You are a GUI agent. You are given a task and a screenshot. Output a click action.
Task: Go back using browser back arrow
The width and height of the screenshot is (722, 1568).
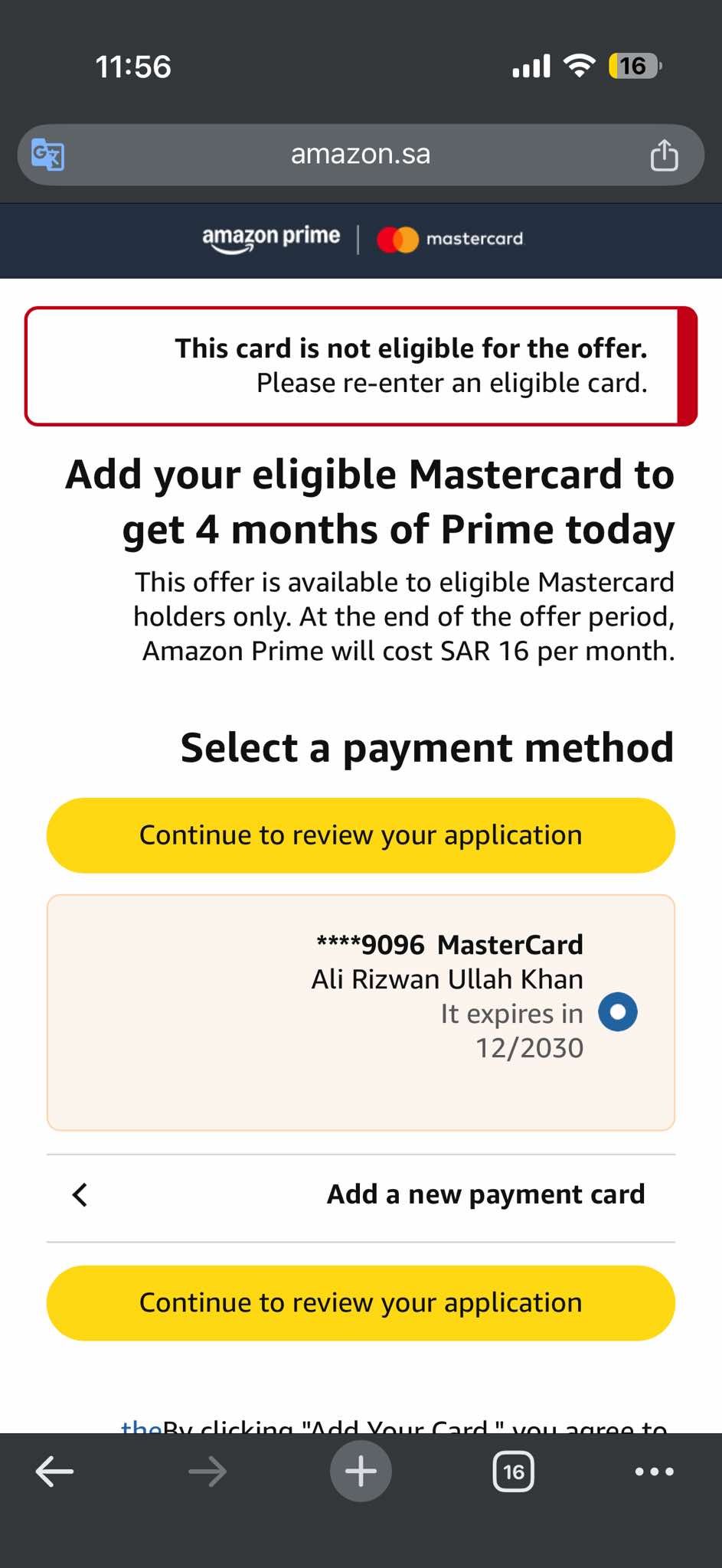pos(55,1472)
